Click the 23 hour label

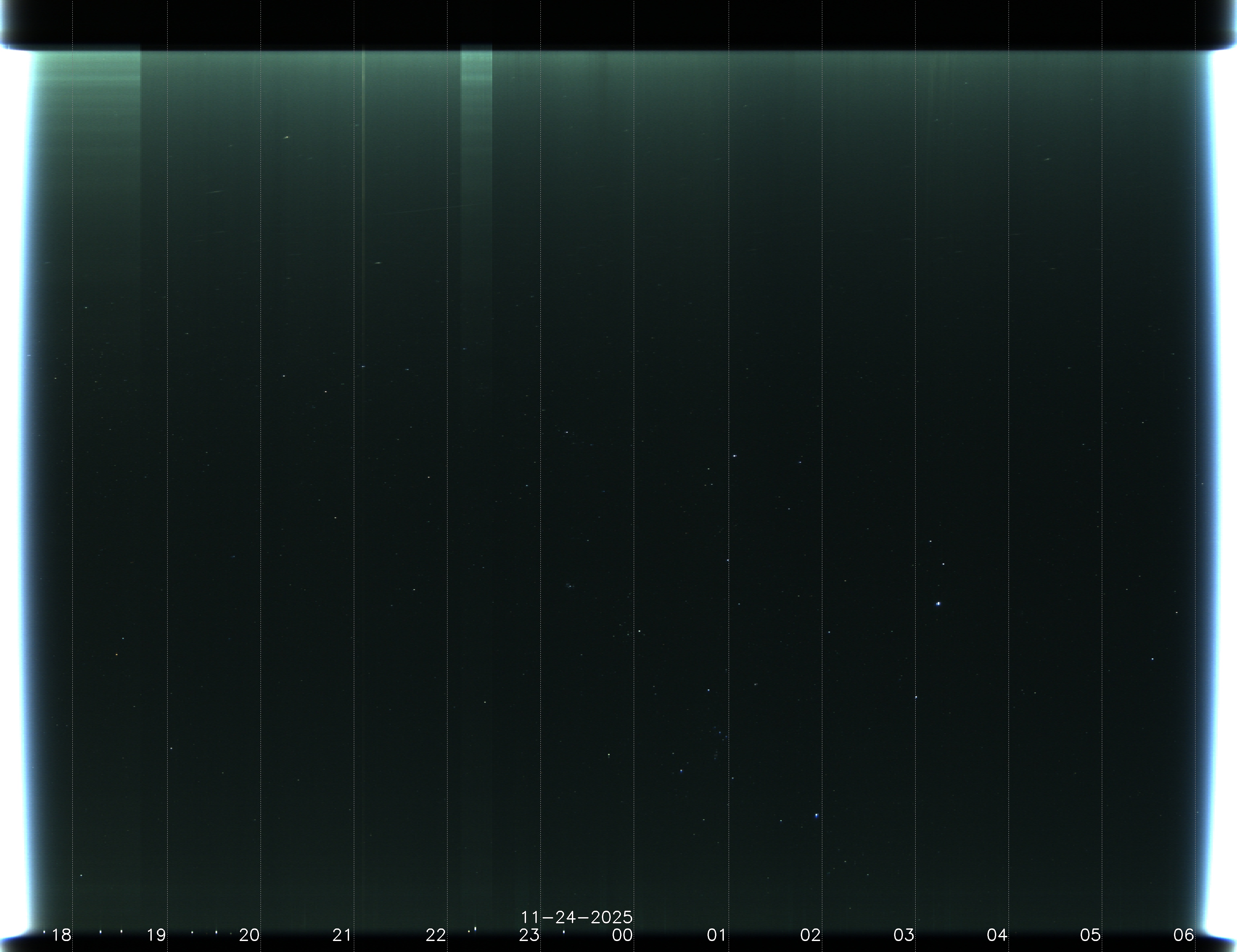tap(529, 935)
